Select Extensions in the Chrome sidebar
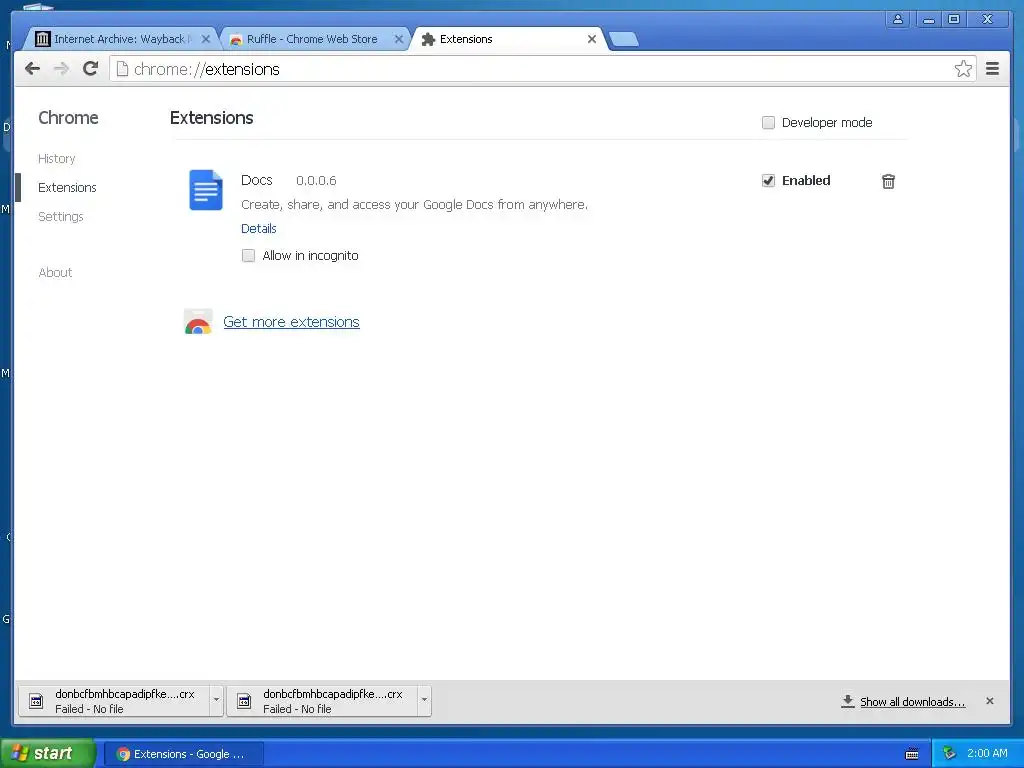Viewport: 1024px width, 768px height. 67,187
